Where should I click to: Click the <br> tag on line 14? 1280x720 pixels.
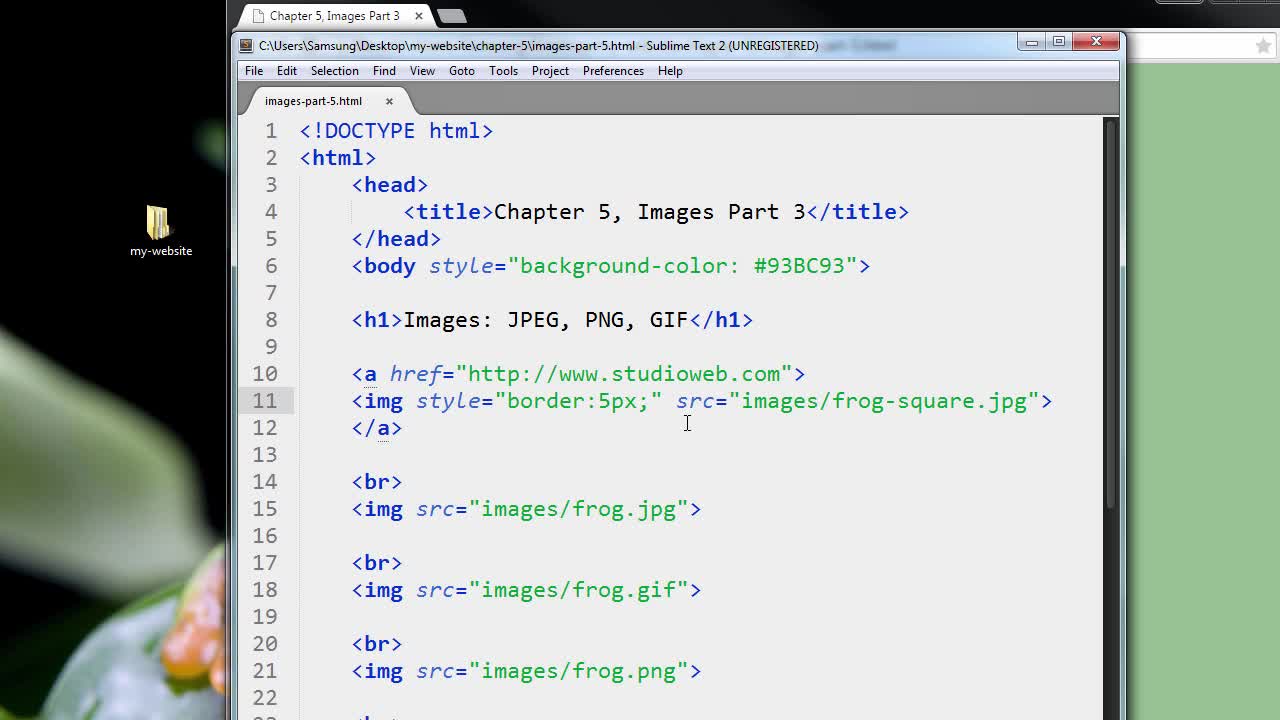coord(377,482)
